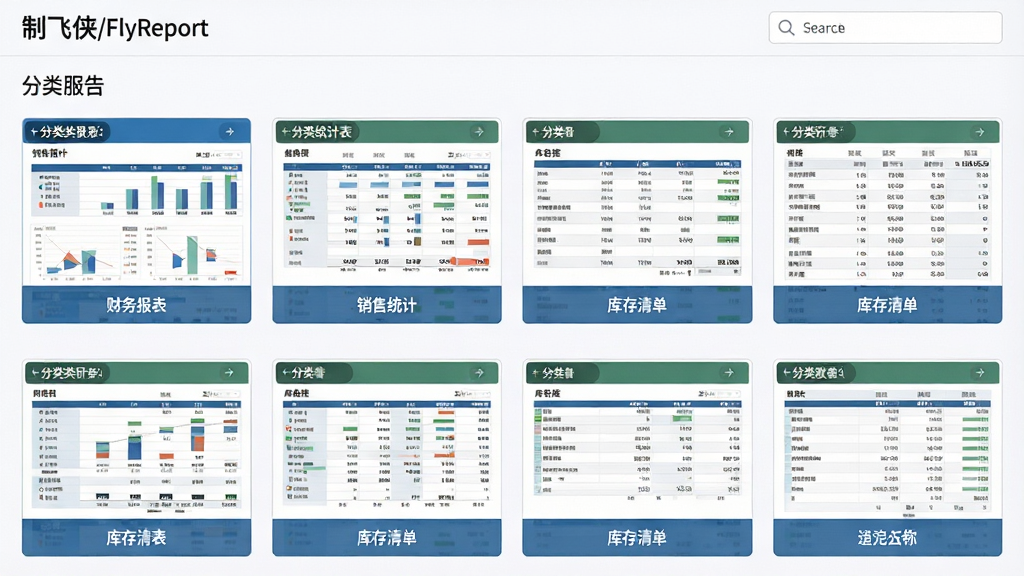The width and height of the screenshot is (1024, 576).
Task: Click back arrow on the 财务报表 card
Action: tap(33, 132)
